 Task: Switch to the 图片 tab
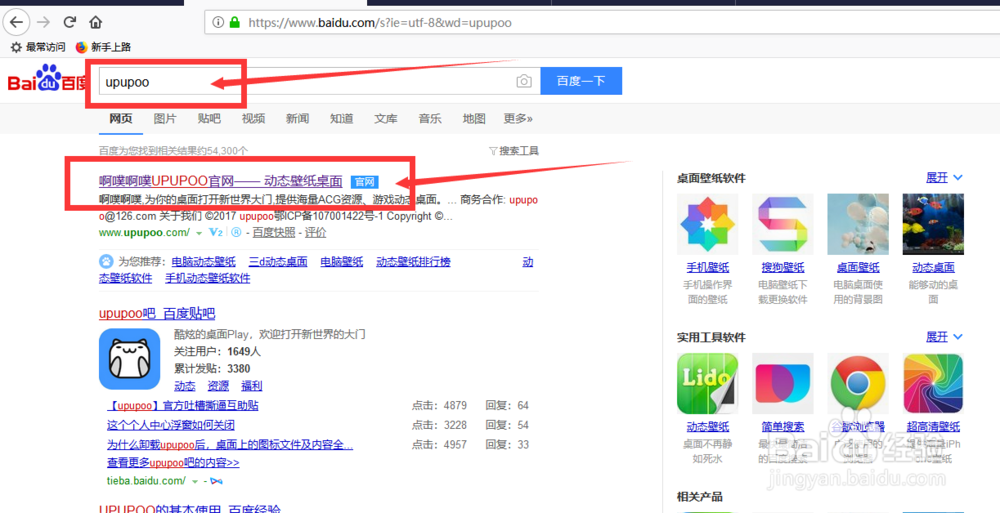pyautogui.click(x=165, y=119)
